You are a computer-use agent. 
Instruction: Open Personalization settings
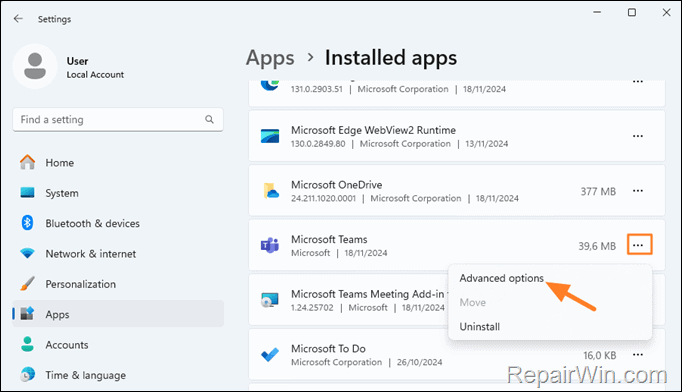coord(118,284)
